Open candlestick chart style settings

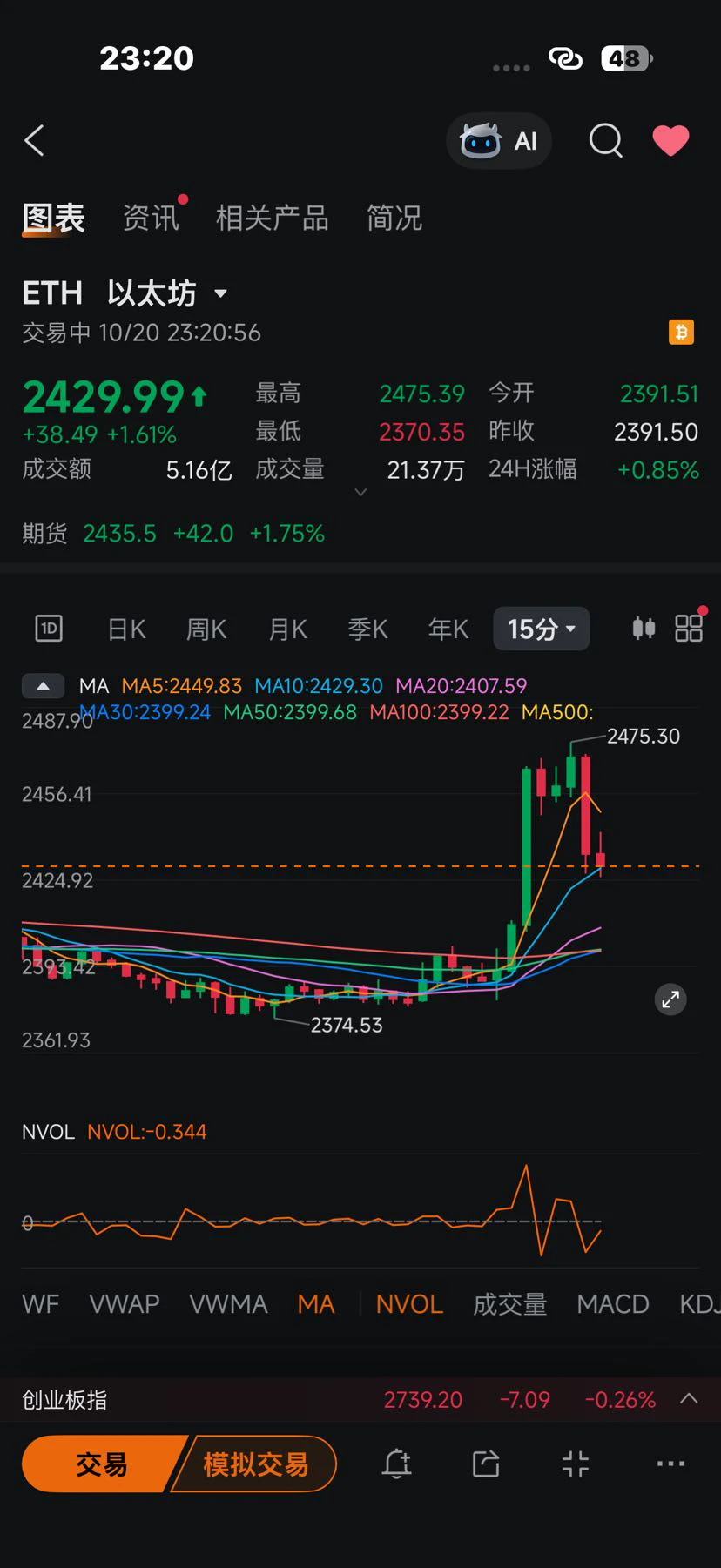pyautogui.click(x=644, y=628)
